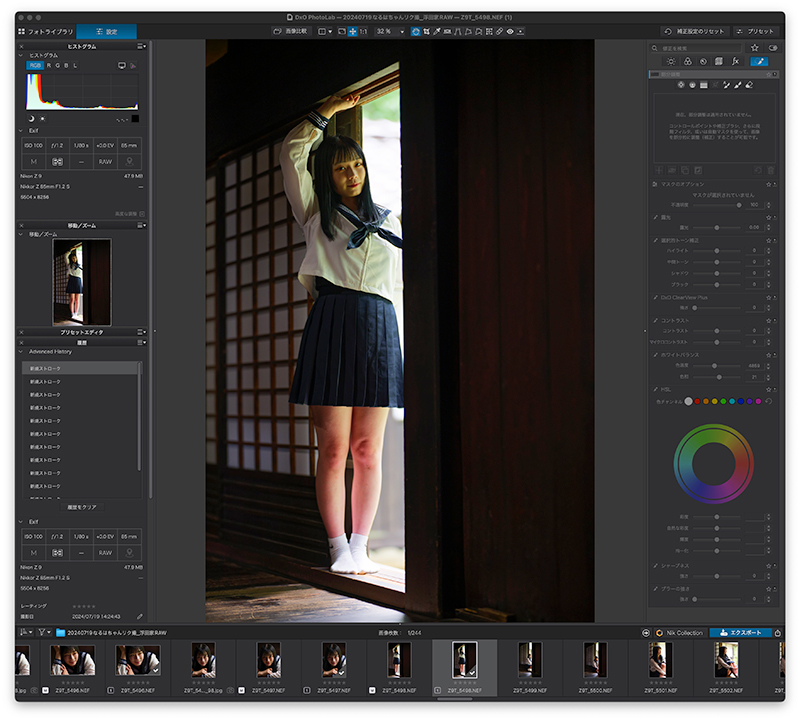Click the correction search field
800x720 pixels.
point(696,48)
